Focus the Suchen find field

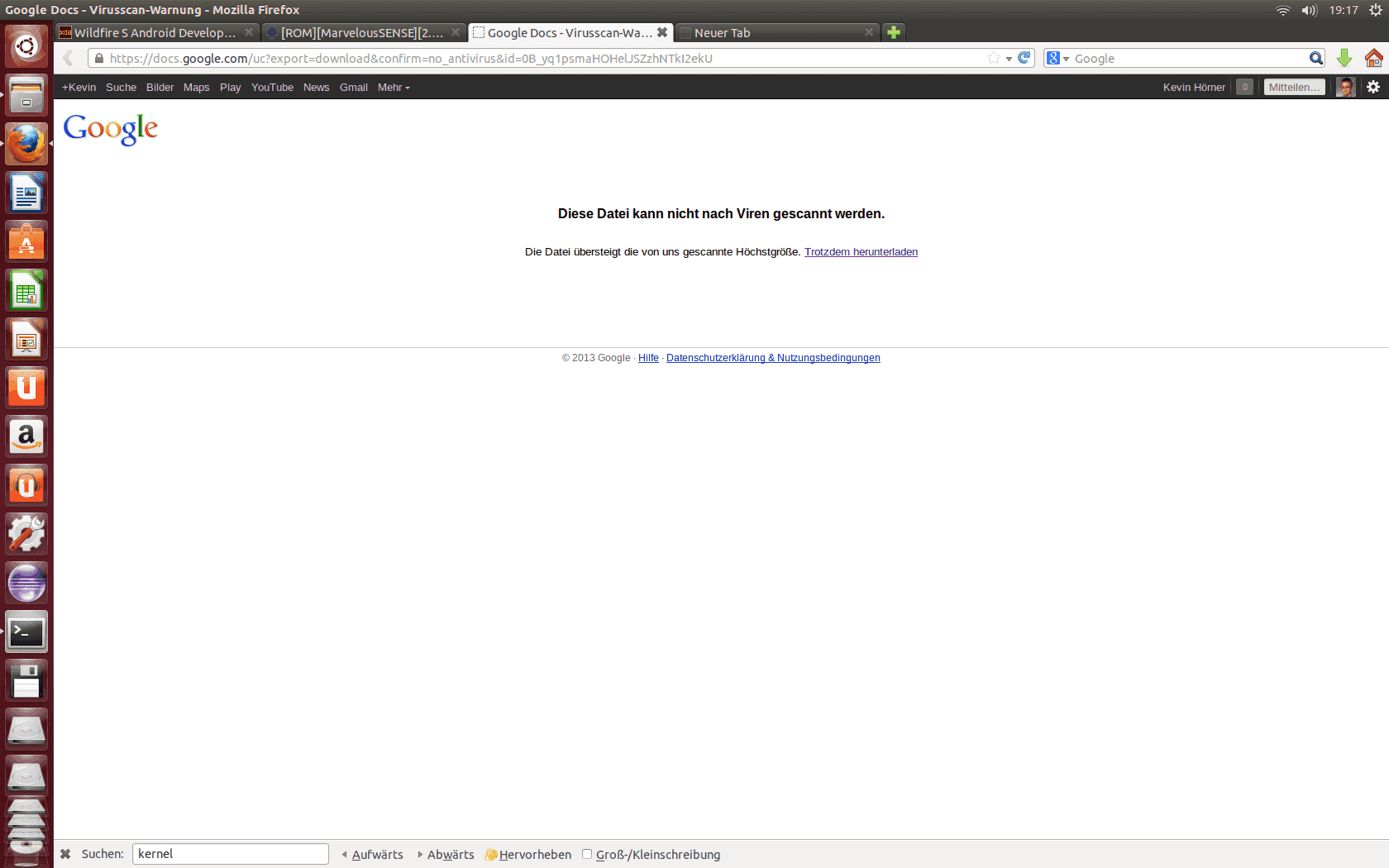[x=230, y=854]
